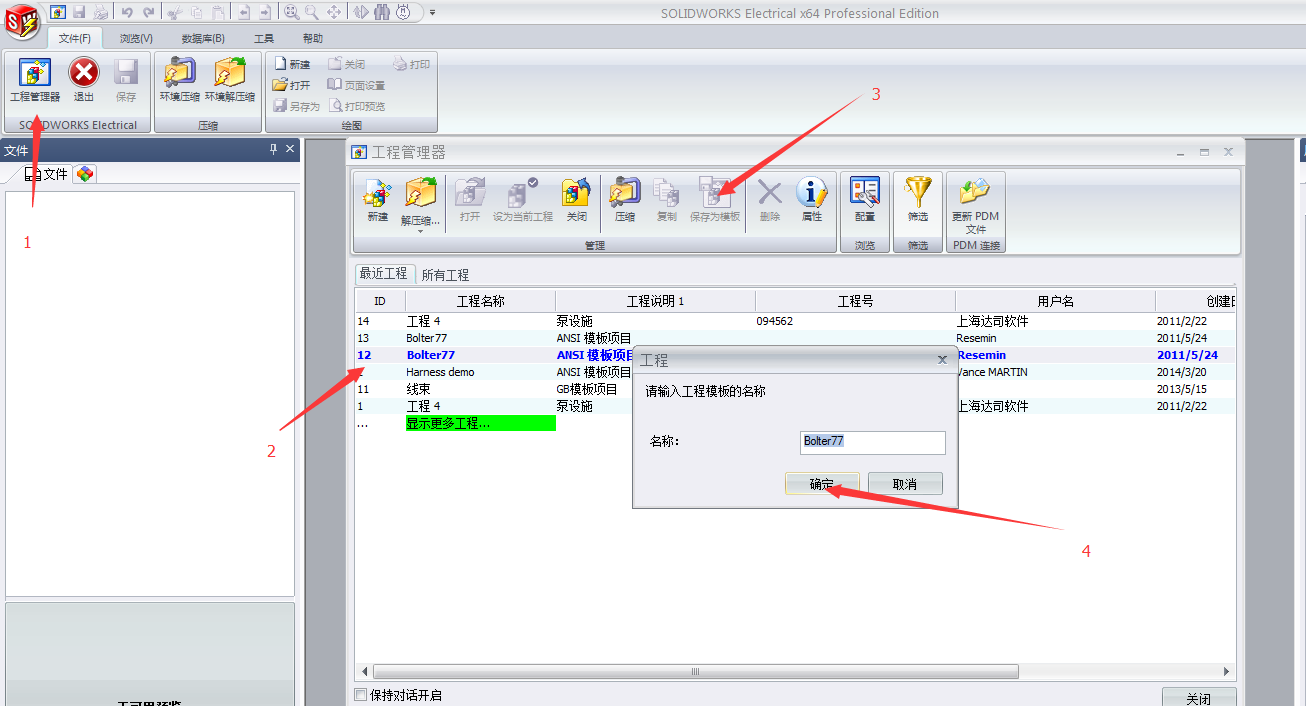1306x706 pixels.
Task: Toggle the 保持对话开启 checkbox
Action: tap(361, 695)
